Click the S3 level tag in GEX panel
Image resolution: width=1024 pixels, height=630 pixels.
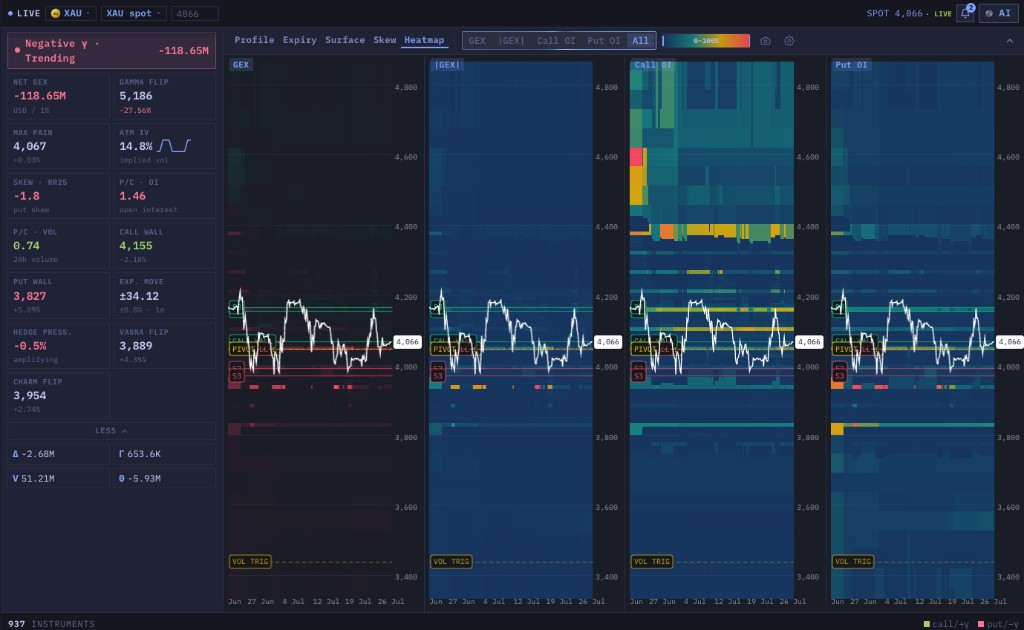click(236, 376)
